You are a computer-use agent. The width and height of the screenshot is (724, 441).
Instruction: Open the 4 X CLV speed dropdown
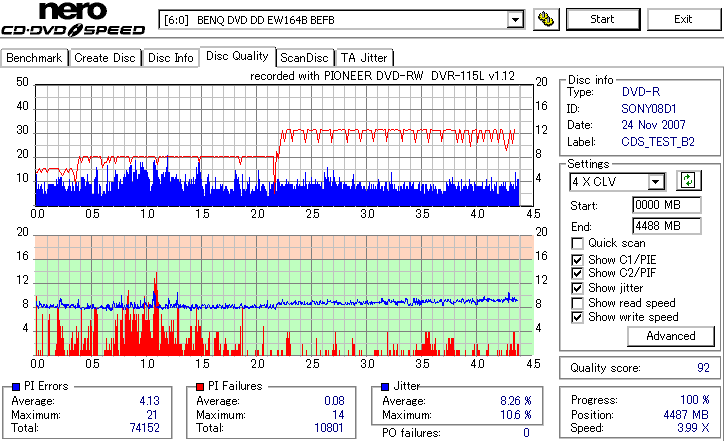655,182
